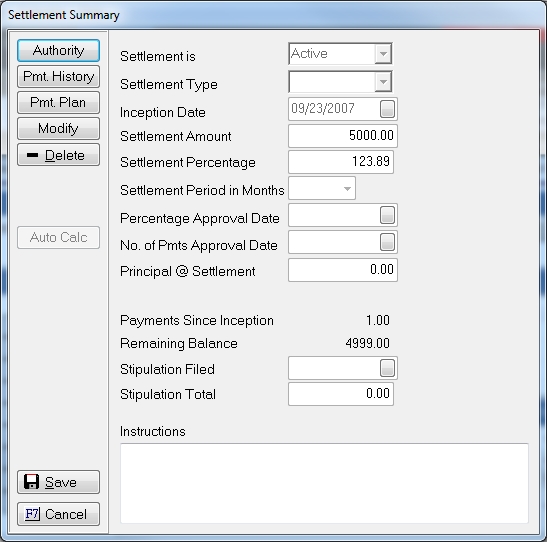This screenshot has width=547, height=542.
Task: Expand the Settlement Type dropdown
Action: 383,82
